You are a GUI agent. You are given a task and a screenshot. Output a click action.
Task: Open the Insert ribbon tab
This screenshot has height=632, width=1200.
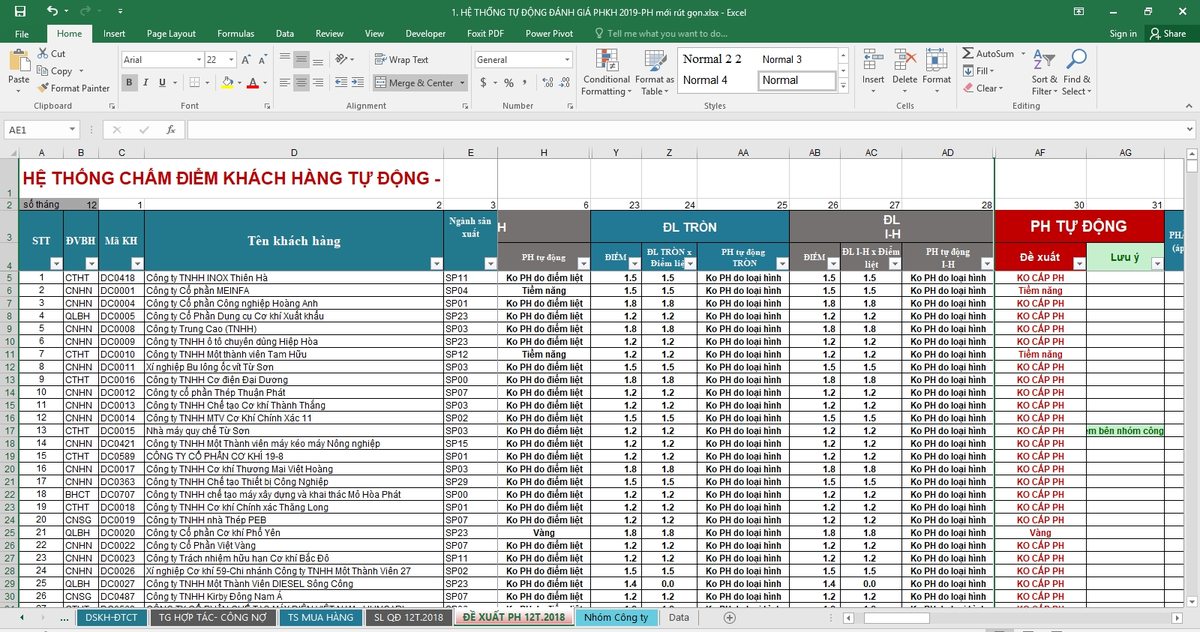[114, 33]
